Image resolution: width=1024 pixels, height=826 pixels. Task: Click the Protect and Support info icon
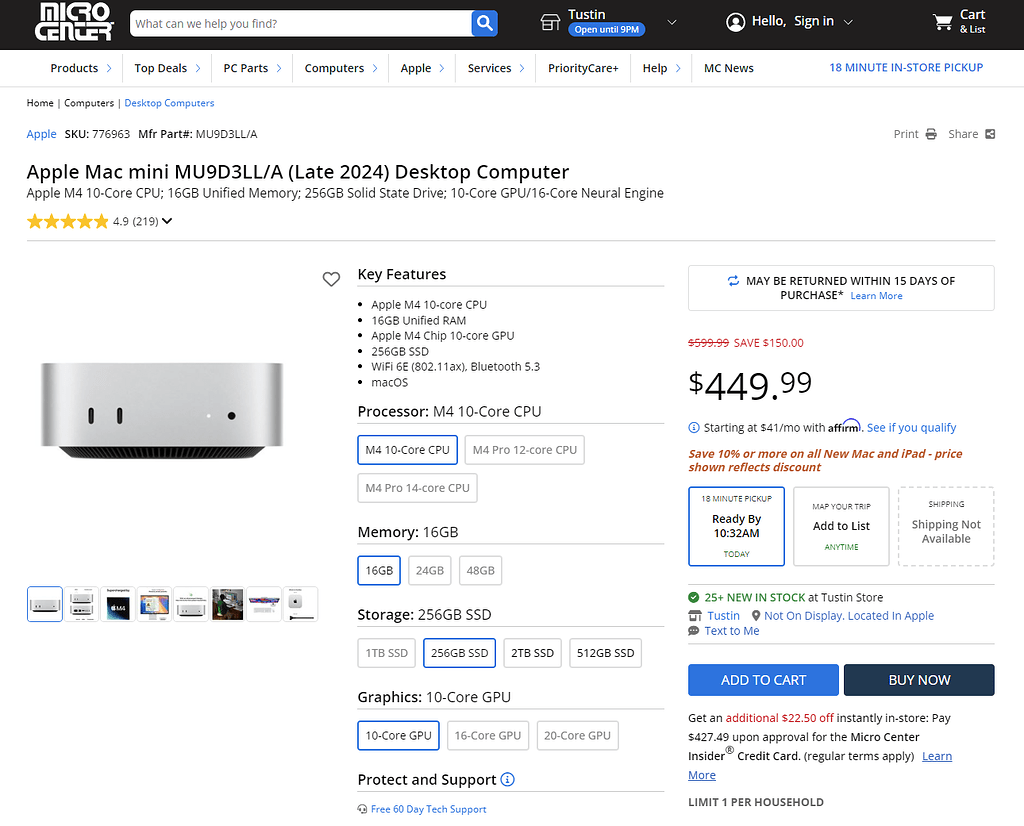[x=507, y=780]
